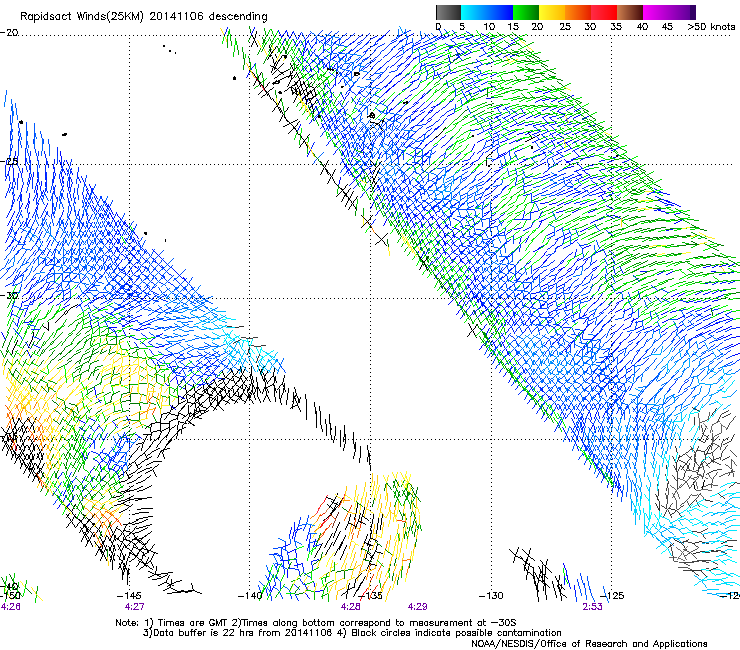Click the blue 10-15 knots legend swatch
The height and width of the screenshot is (650, 740).
[x=500, y=12]
